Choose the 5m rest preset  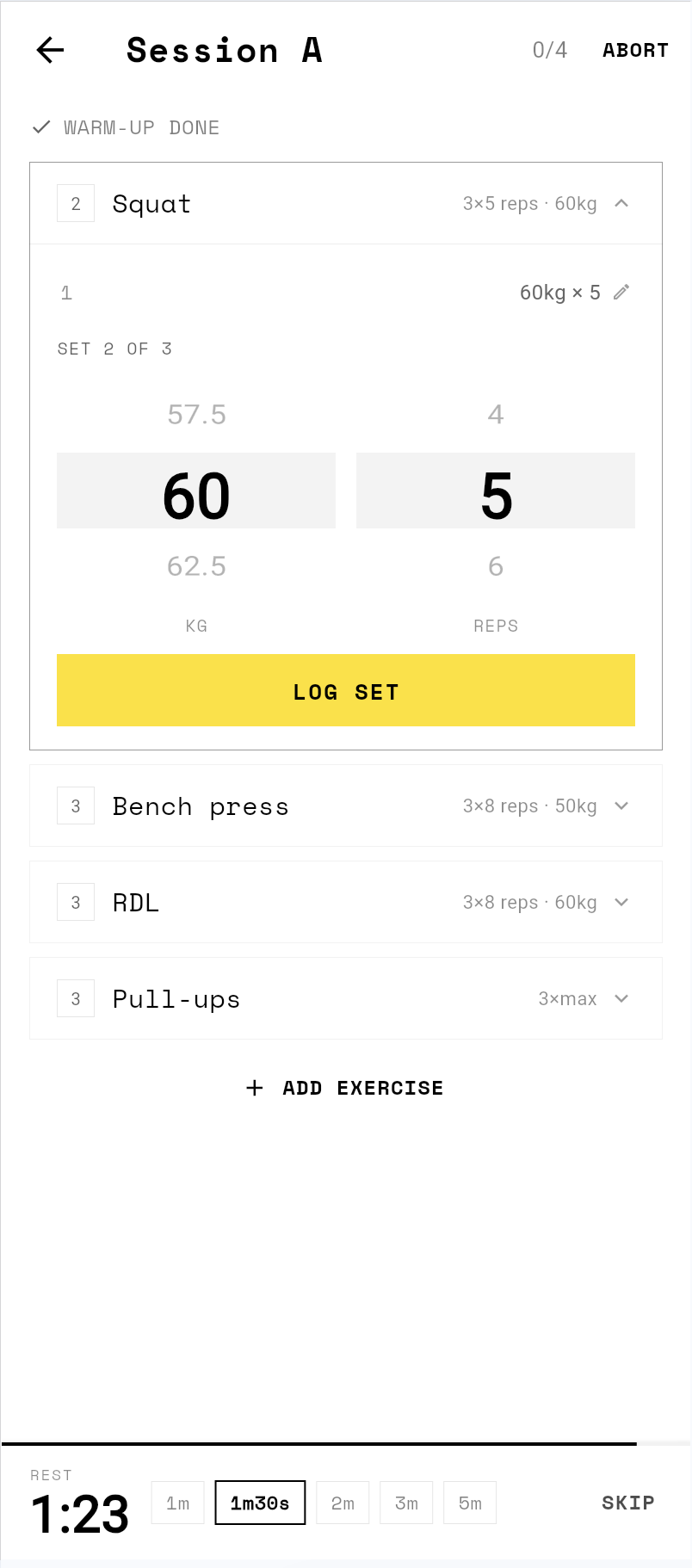click(x=469, y=1503)
